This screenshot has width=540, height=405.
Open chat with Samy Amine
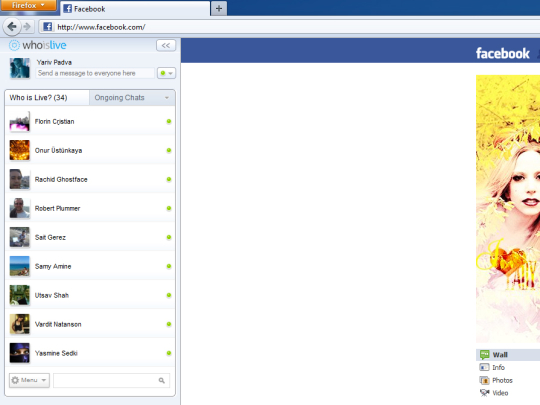(x=90, y=266)
